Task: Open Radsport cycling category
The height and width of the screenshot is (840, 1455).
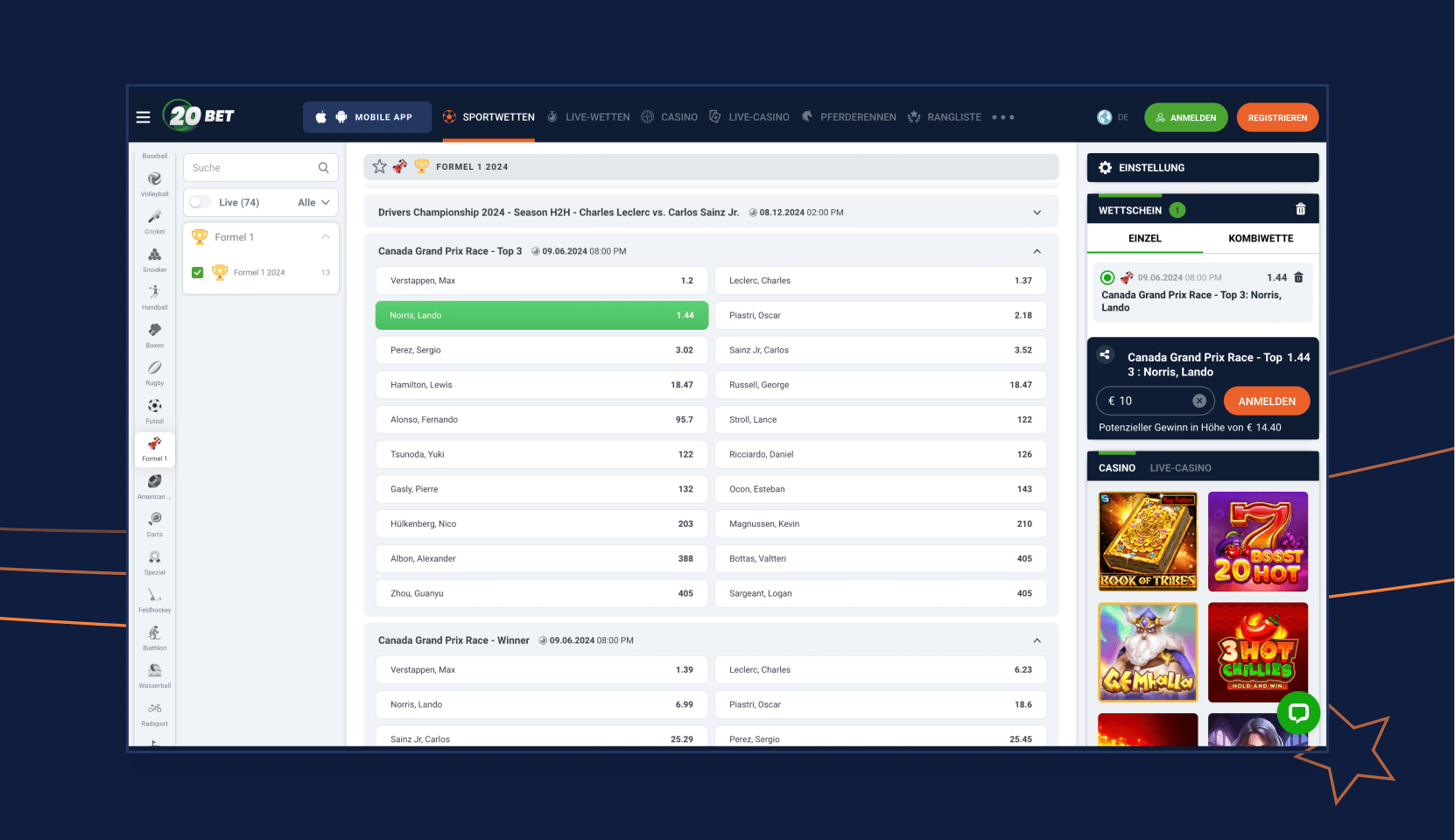Action: [155, 714]
